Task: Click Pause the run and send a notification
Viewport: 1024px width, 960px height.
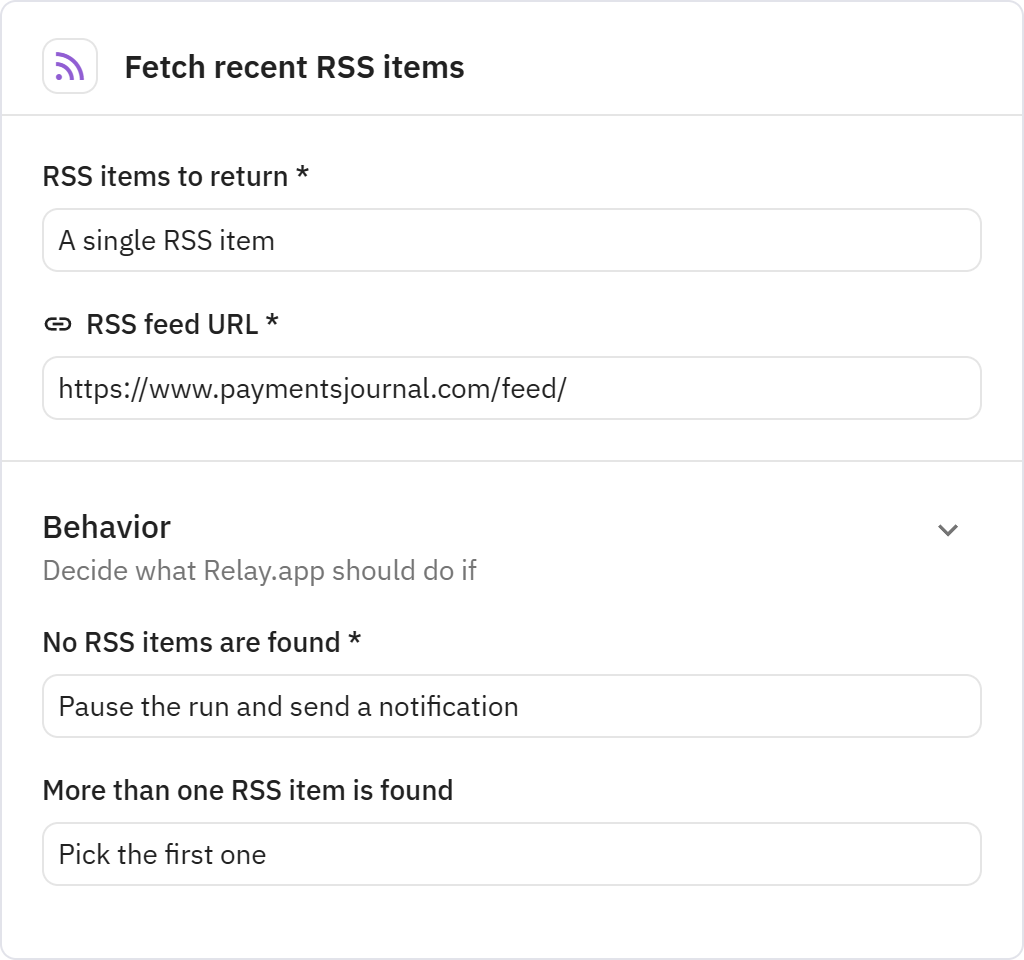Action: [x=512, y=705]
